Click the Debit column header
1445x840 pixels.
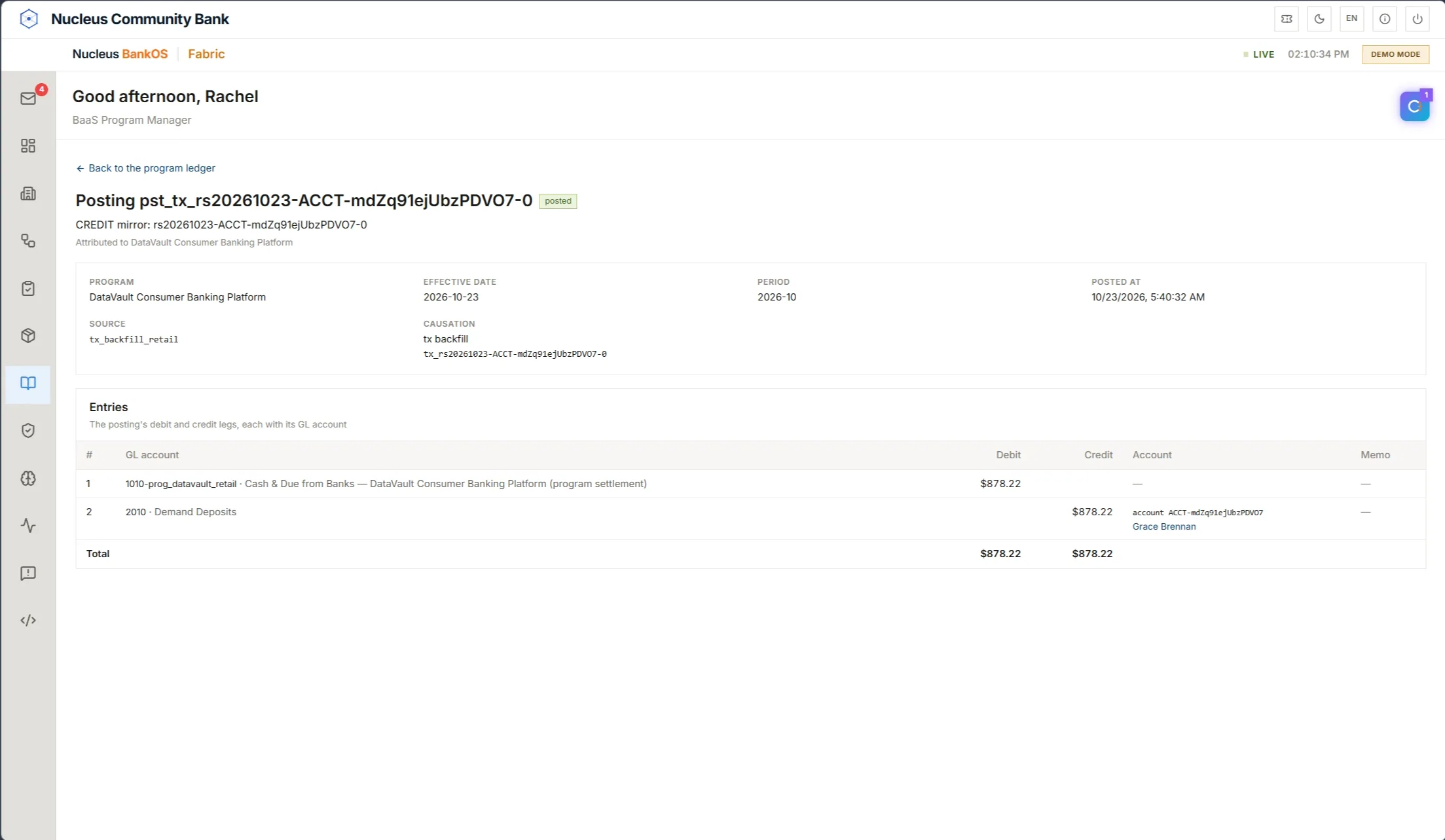click(x=1008, y=455)
